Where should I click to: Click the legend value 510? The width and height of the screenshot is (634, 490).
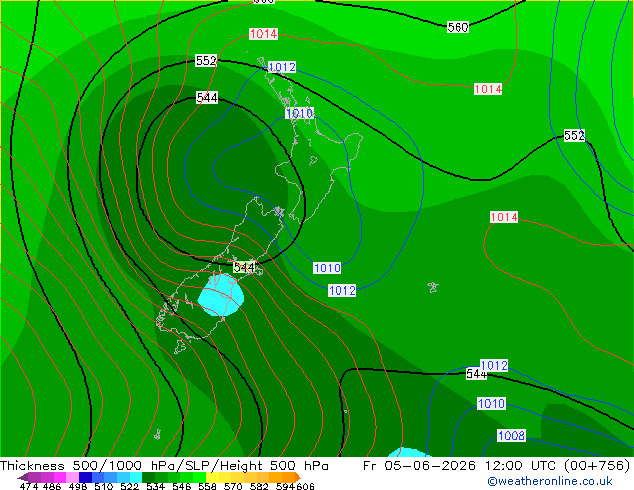coord(104,486)
